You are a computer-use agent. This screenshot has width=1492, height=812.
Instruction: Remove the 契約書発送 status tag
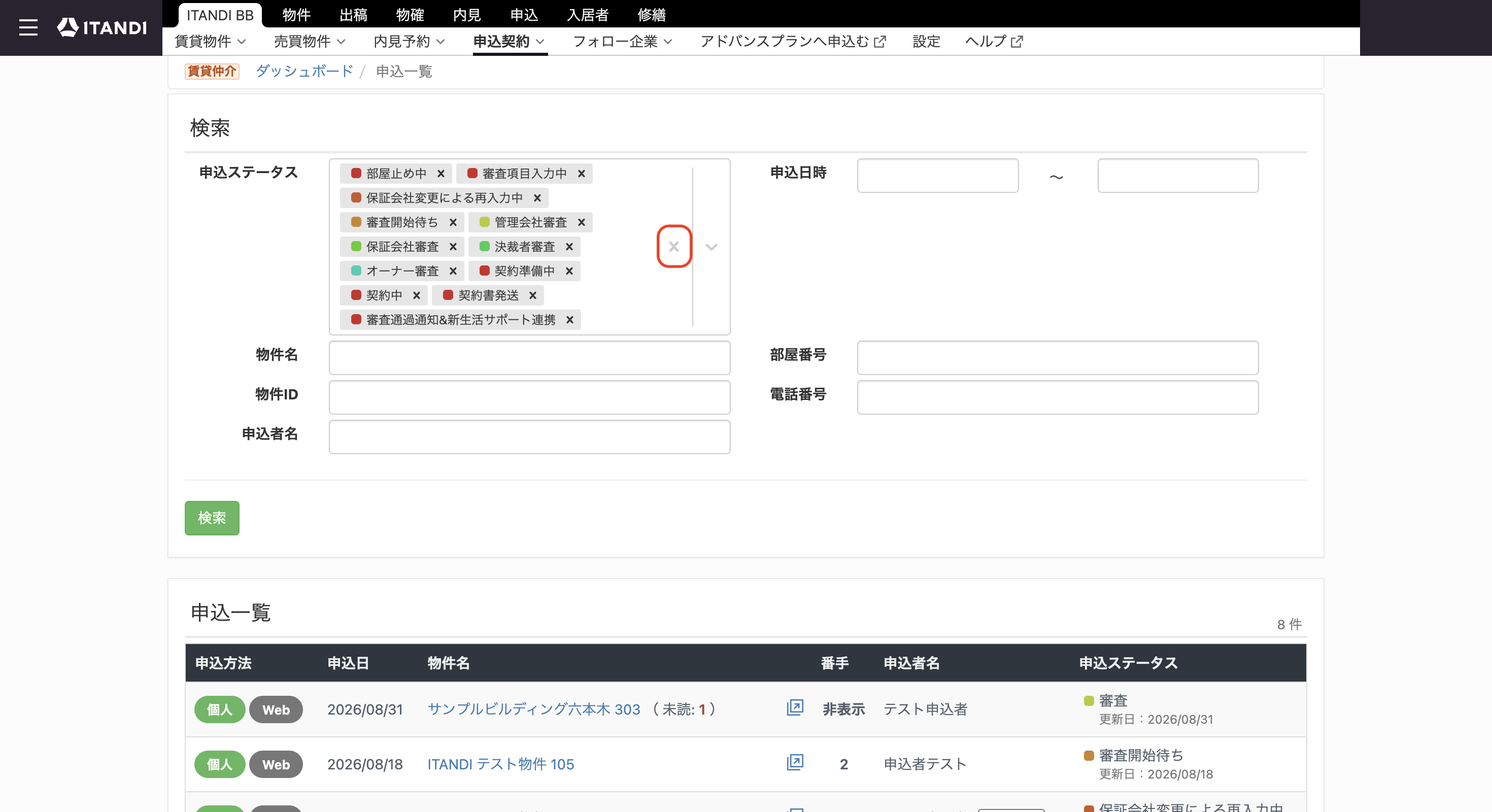[533, 295]
